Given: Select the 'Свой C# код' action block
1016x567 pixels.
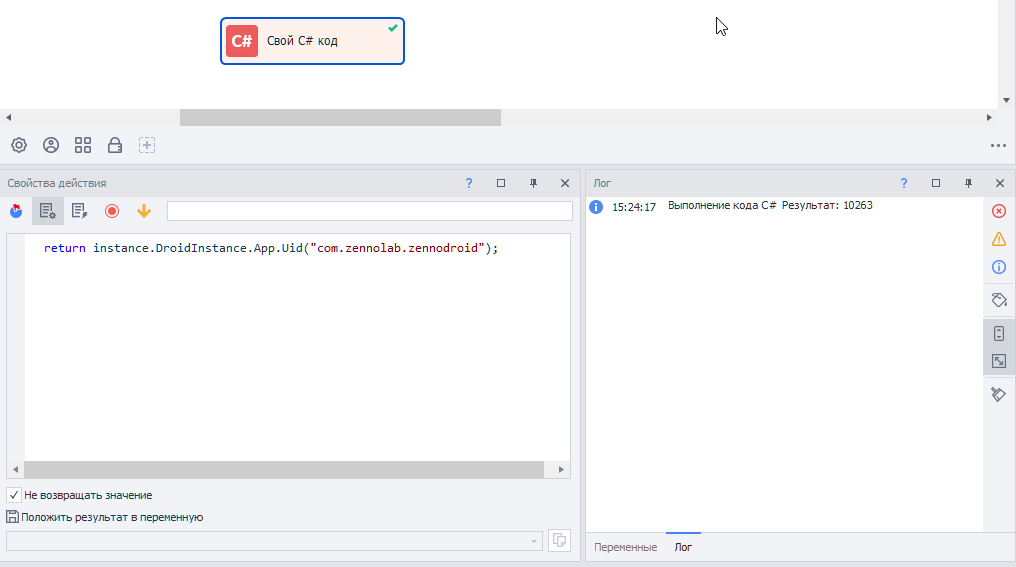Looking at the screenshot, I should pos(312,41).
